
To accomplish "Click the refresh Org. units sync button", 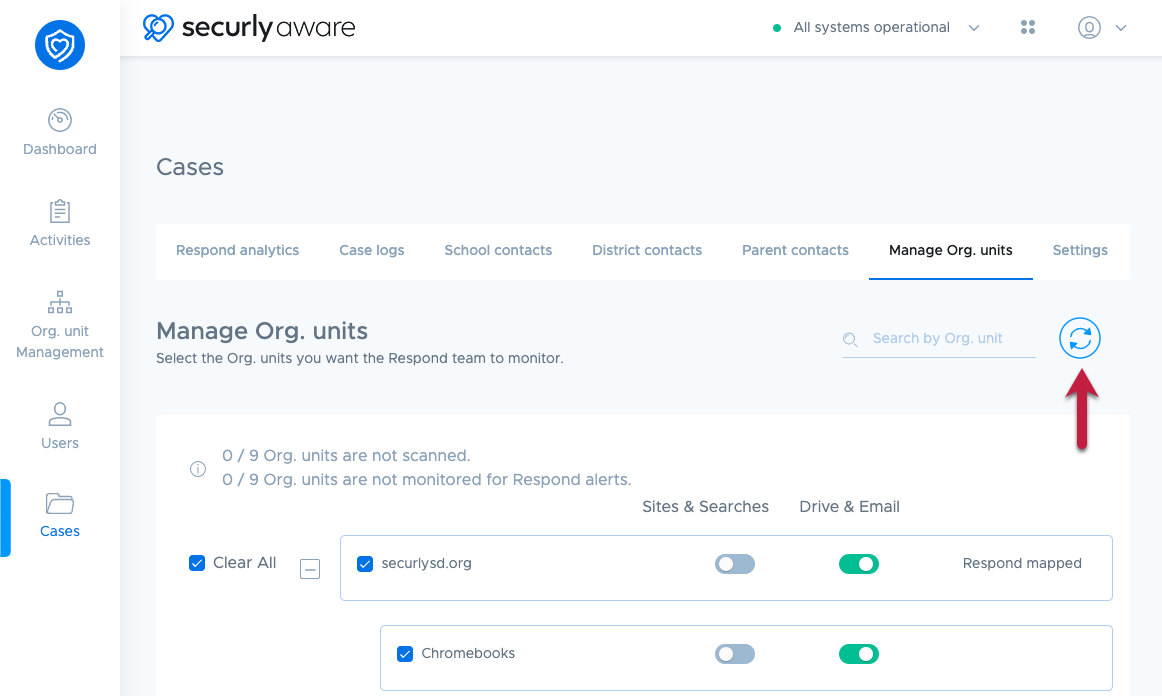I will 1080,338.
